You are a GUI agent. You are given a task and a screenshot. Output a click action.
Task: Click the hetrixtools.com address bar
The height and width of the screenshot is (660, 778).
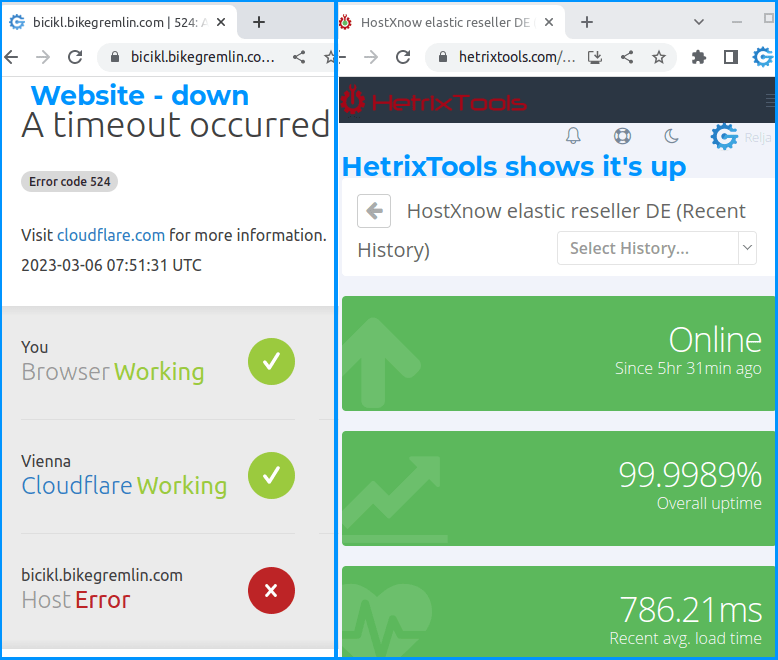(x=517, y=58)
